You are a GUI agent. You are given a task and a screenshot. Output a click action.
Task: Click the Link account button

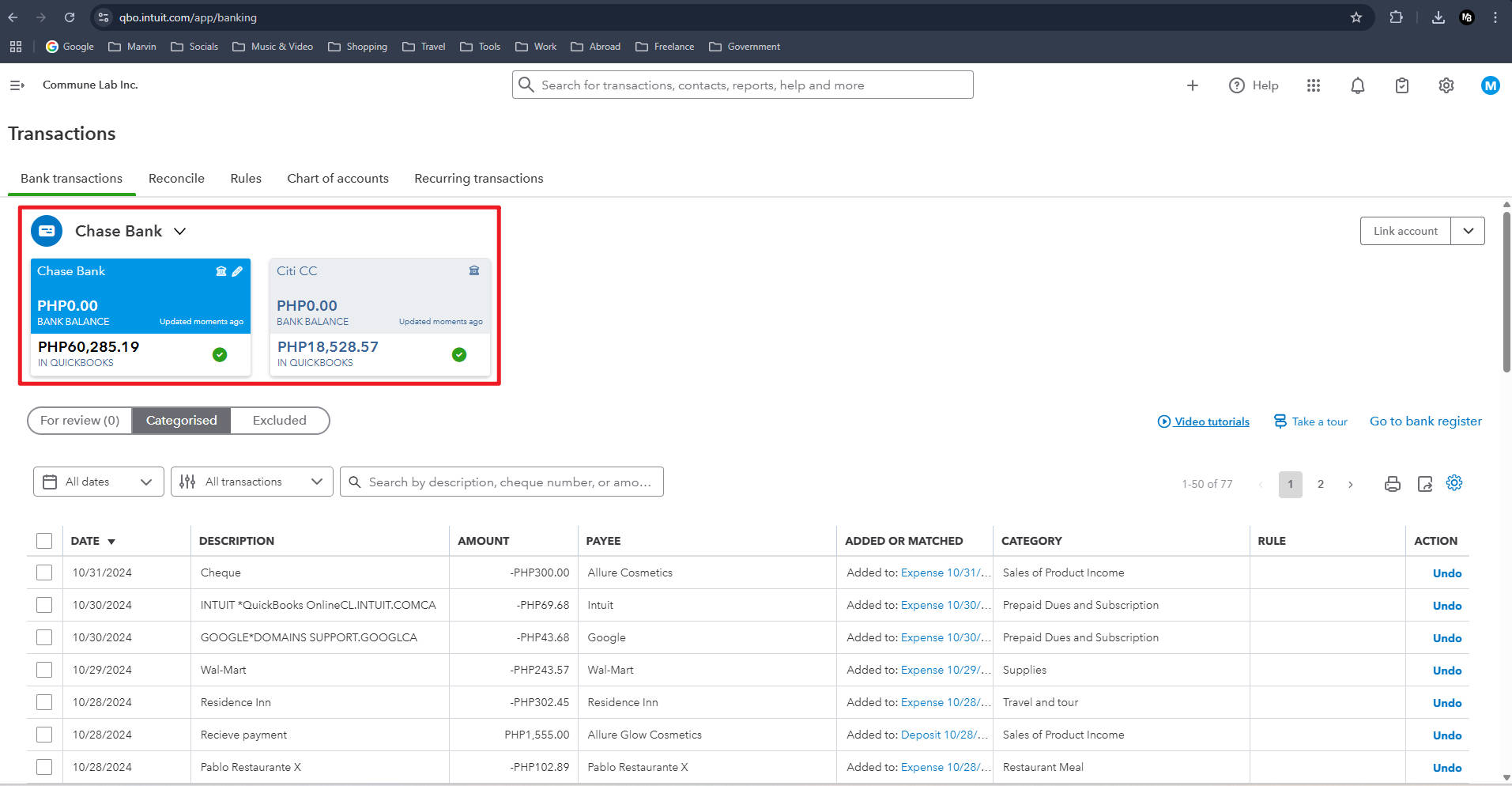(1405, 231)
